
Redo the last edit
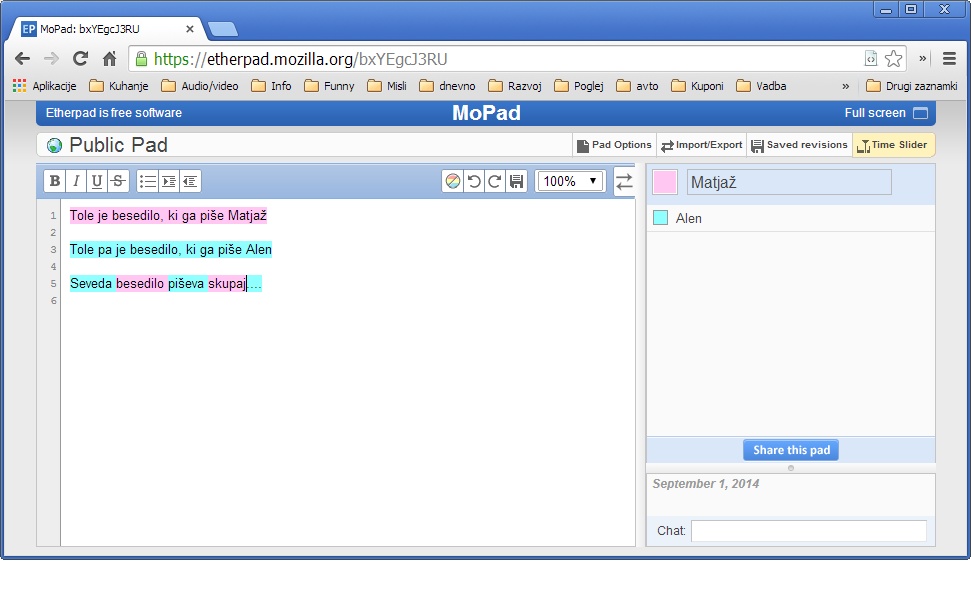(495, 181)
